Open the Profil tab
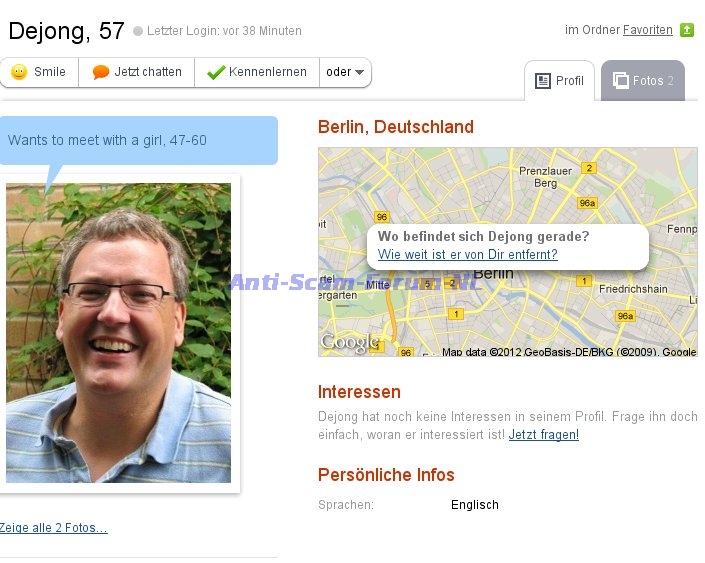 pyautogui.click(x=559, y=80)
